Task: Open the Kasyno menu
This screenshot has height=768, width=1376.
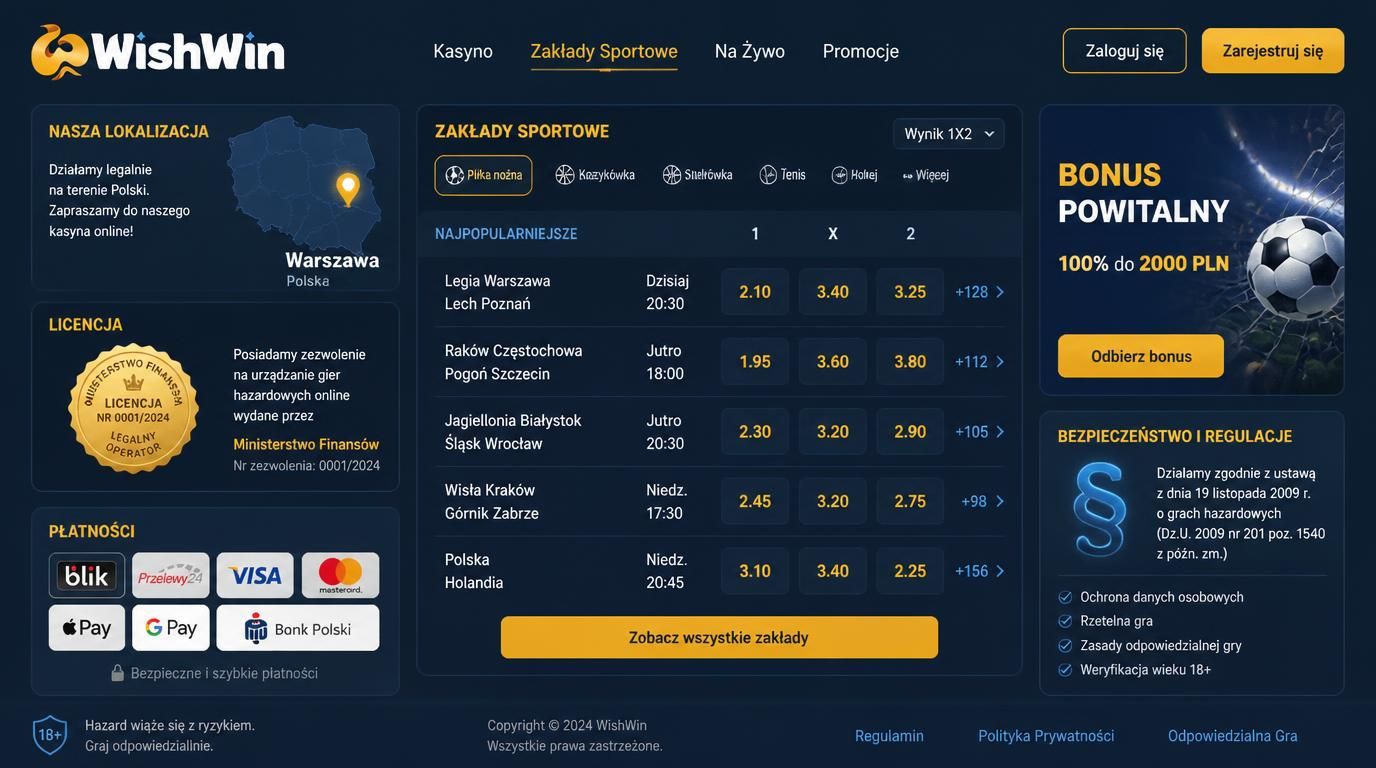Action: (463, 51)
